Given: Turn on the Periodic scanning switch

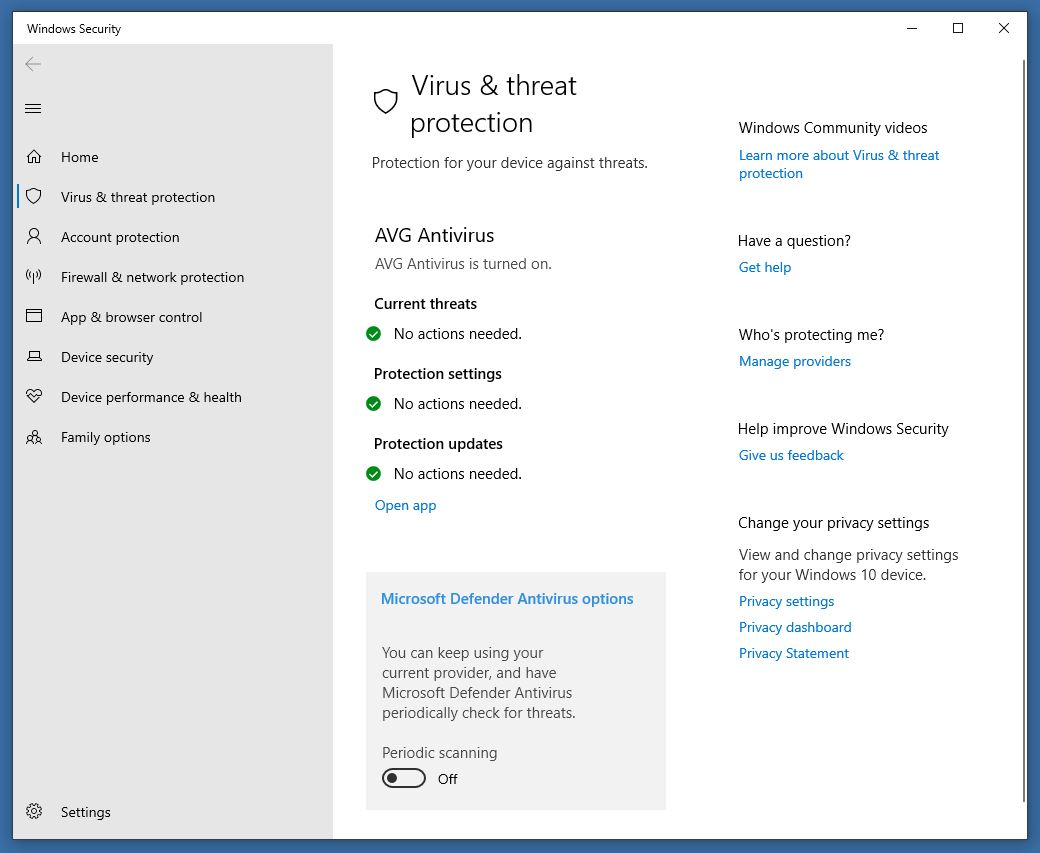Looking at the screenshot, I should tap(404, 779).
